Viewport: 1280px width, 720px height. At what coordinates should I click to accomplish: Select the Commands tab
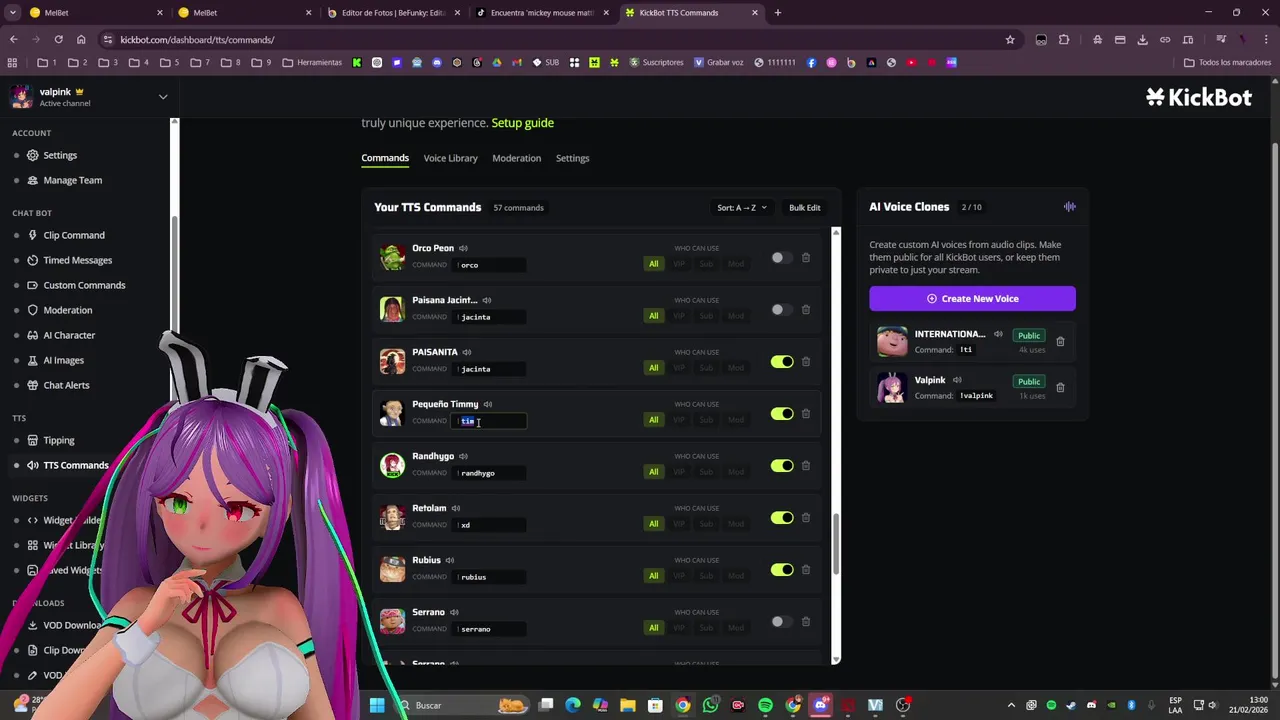click(385, 158)
